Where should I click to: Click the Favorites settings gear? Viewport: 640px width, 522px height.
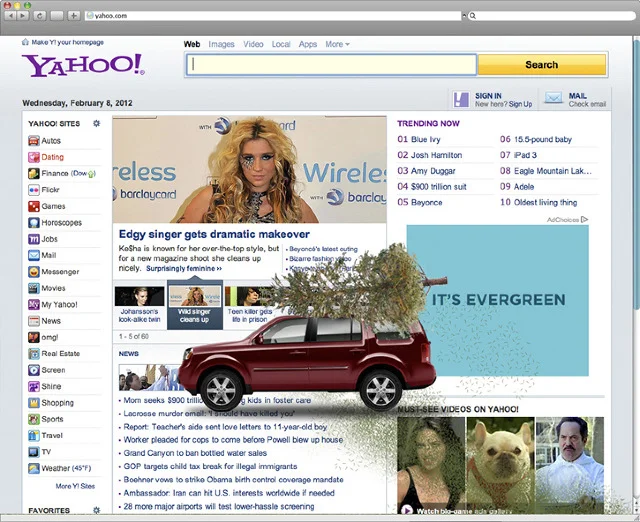(97, 510)
